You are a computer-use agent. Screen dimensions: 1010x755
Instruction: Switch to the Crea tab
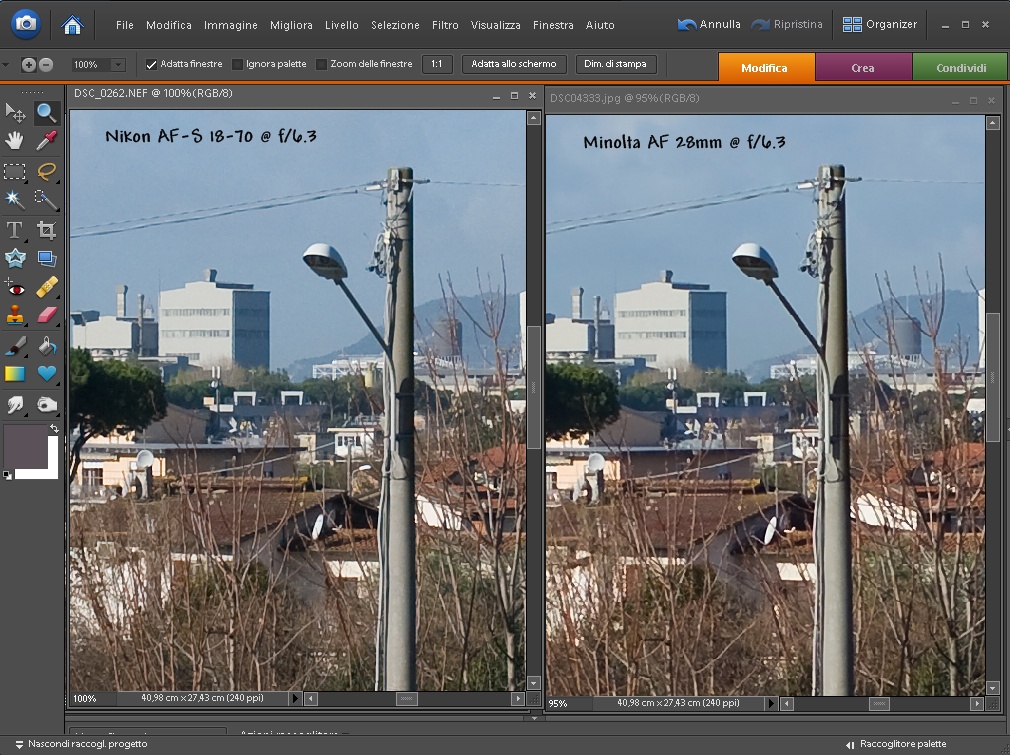coord(863,67)
